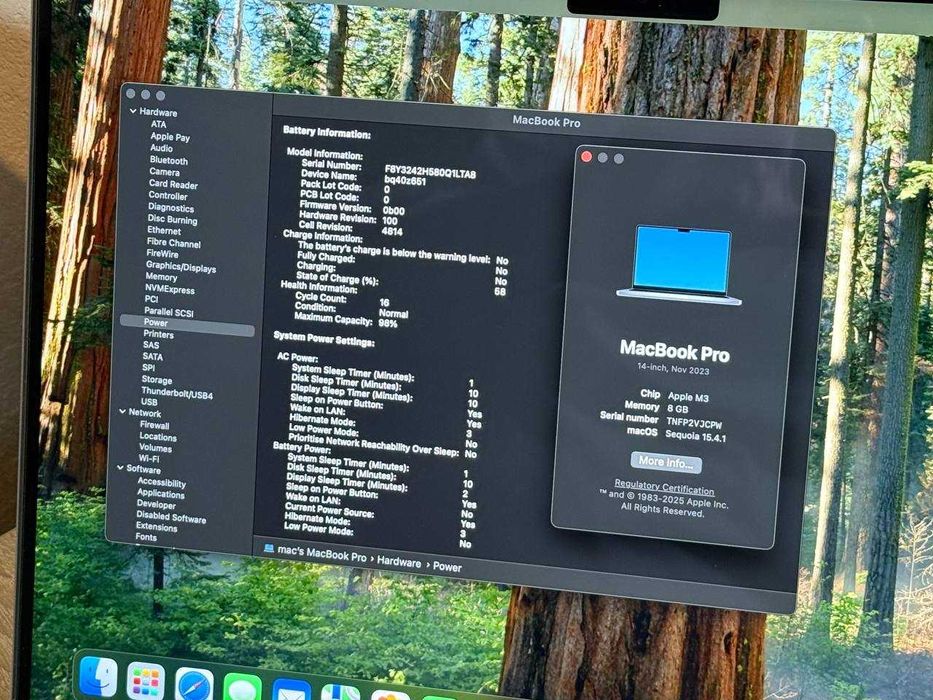Select Ethernet in the sidebar

pos(164,231)
